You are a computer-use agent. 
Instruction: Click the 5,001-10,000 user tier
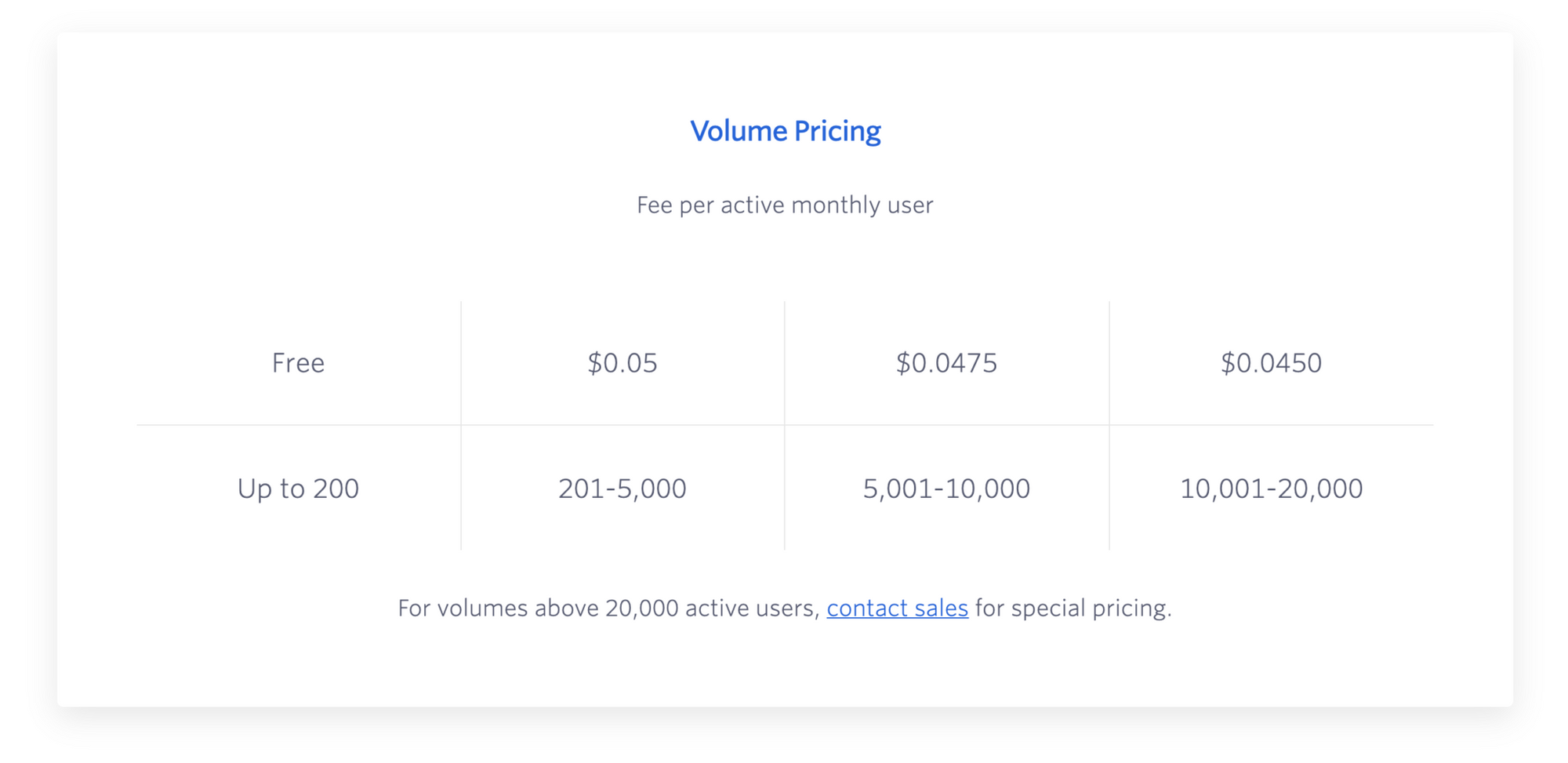[x=946, y=489]
